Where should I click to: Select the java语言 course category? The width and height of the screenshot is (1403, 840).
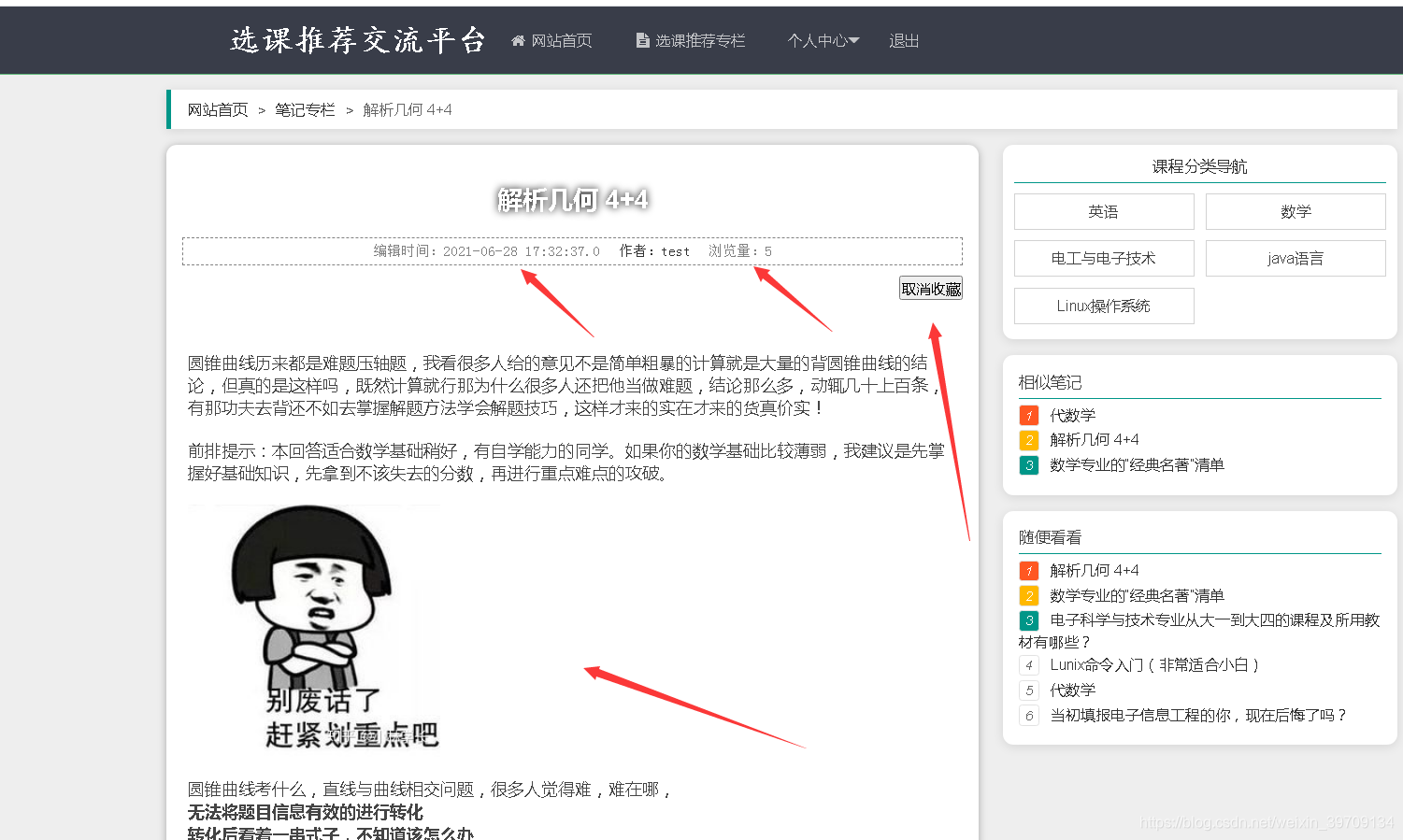[x=1296, y=258]
